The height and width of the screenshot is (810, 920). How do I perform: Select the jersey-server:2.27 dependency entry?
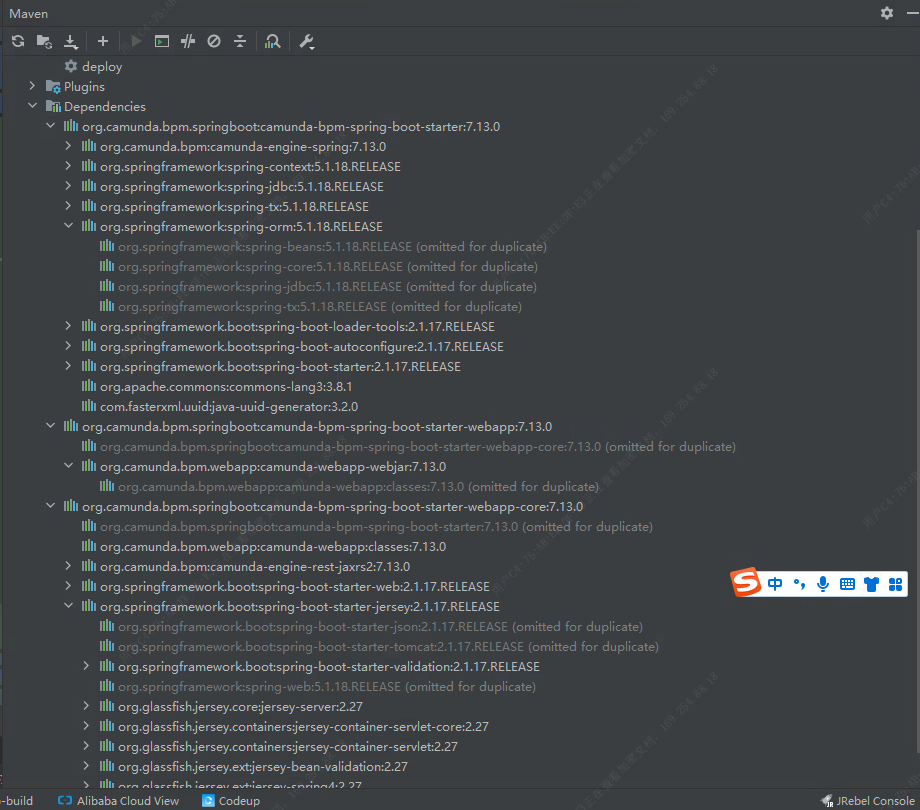[240, 706]
